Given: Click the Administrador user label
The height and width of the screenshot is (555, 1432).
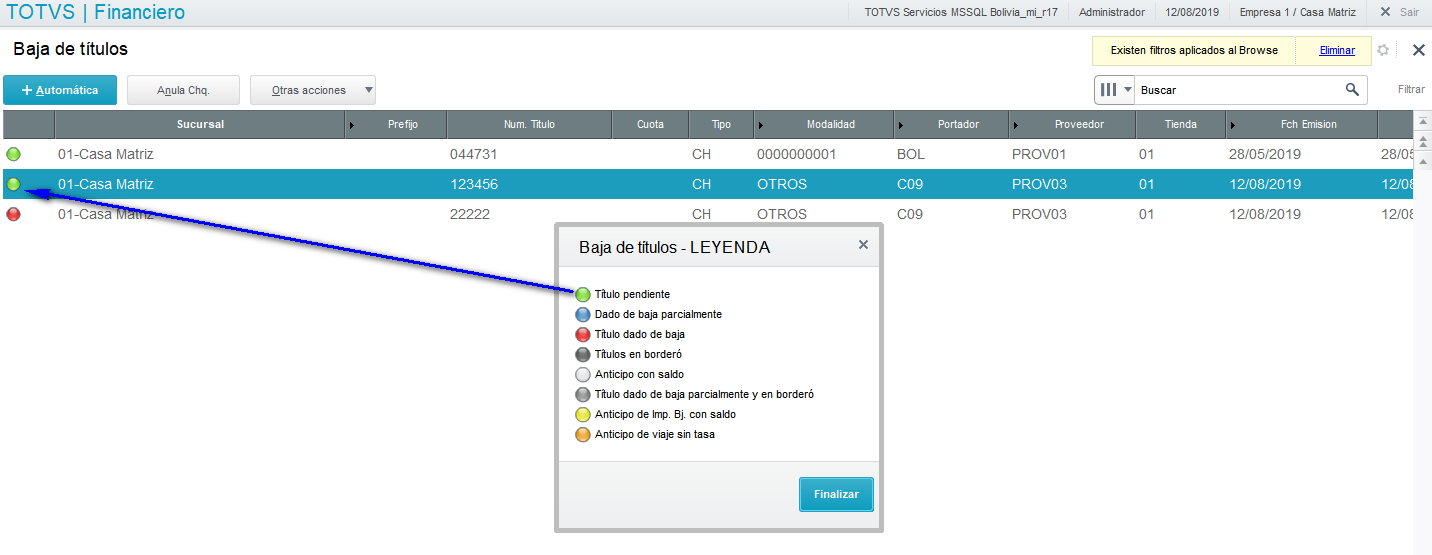Looking at the screenshot, I should click(1112, 12).
